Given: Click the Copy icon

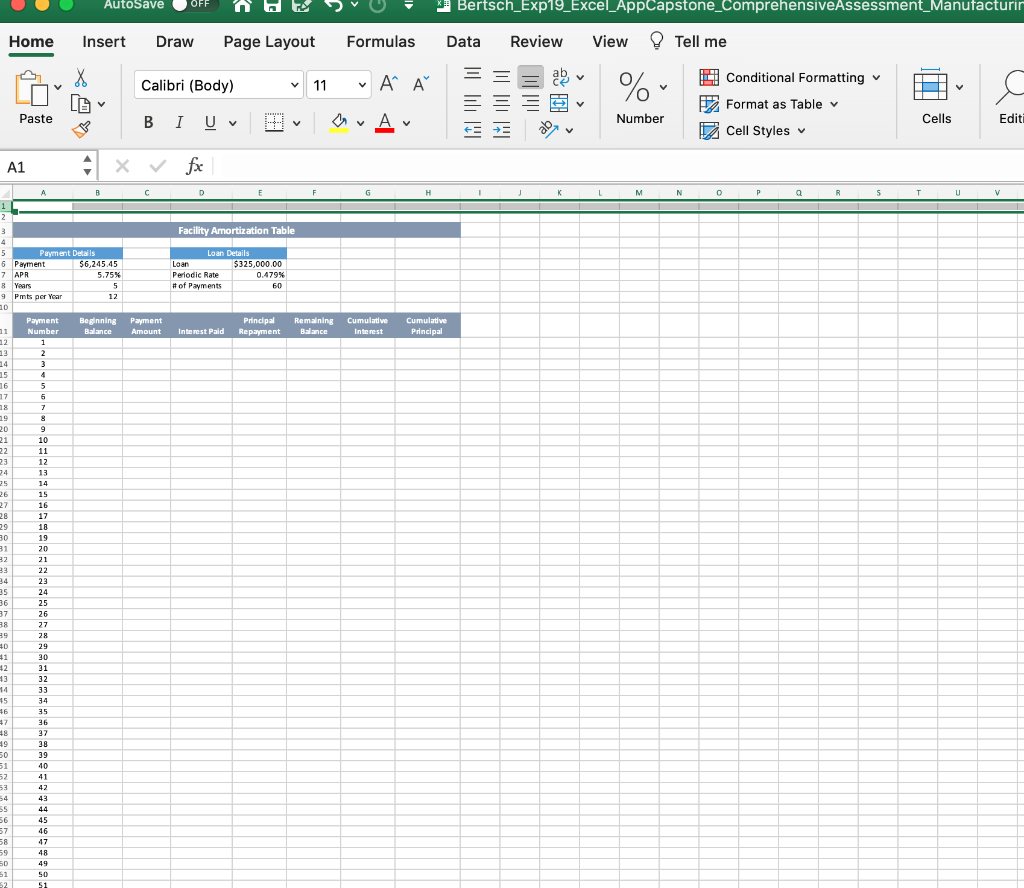Looking at the screenshot, I should [80, 104].
